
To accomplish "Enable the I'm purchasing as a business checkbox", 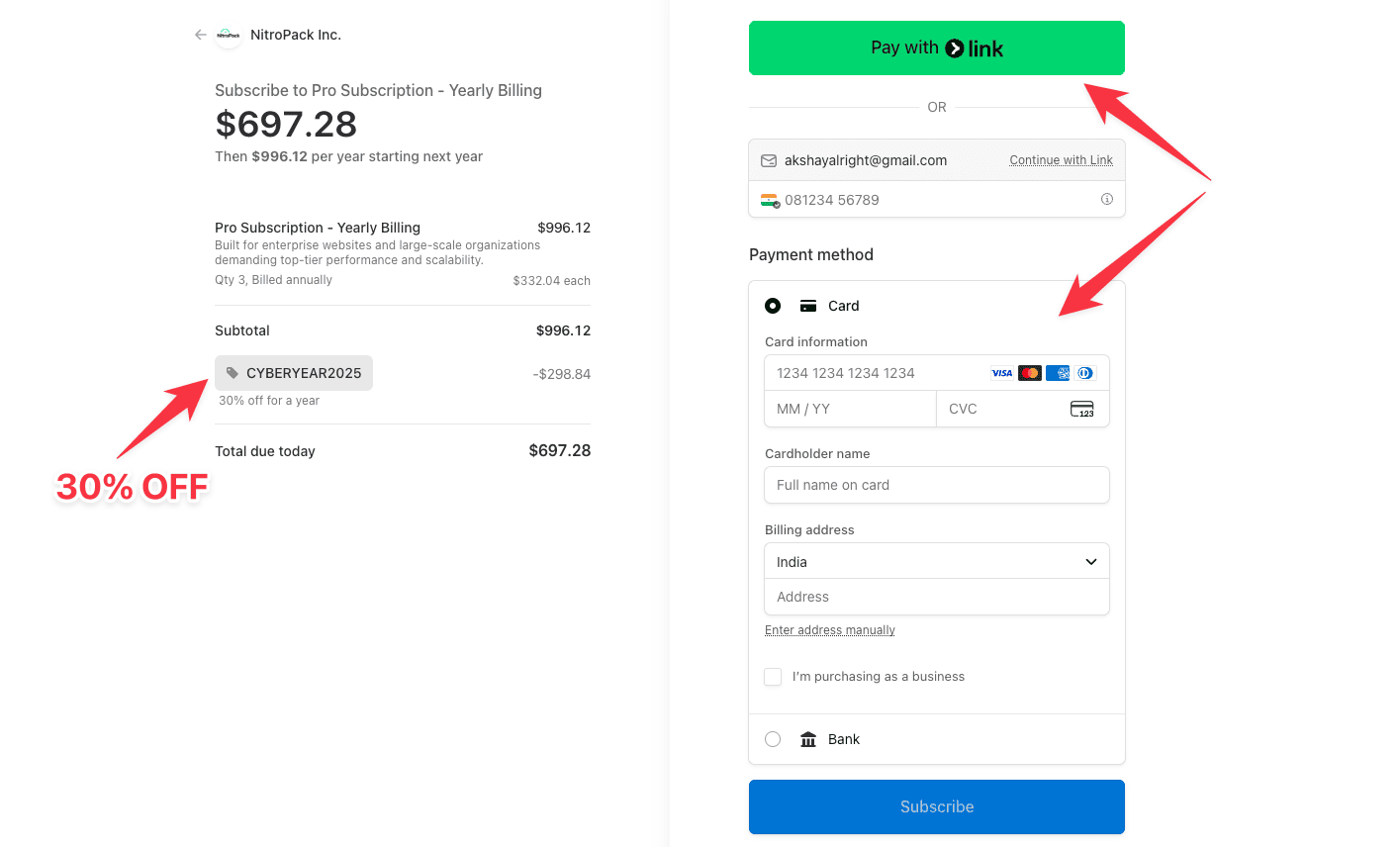I will (x=773, y=676).
